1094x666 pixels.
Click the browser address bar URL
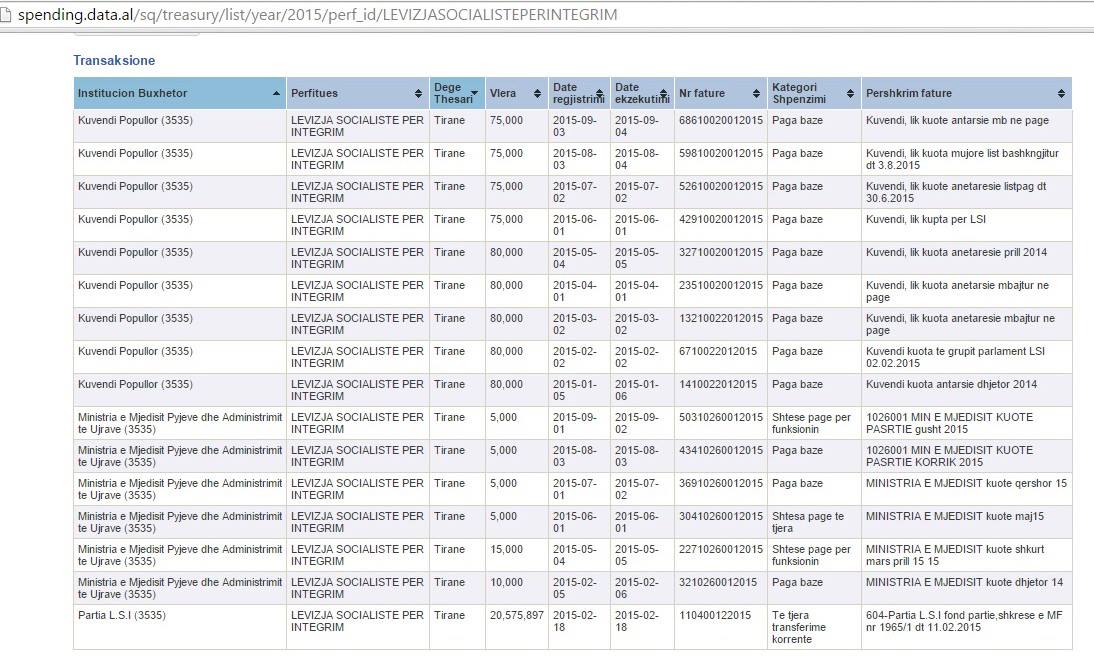(x=317, y=15)
